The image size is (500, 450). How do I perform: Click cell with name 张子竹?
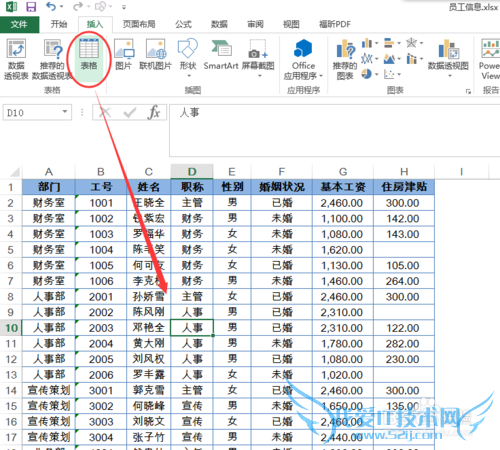149,437
